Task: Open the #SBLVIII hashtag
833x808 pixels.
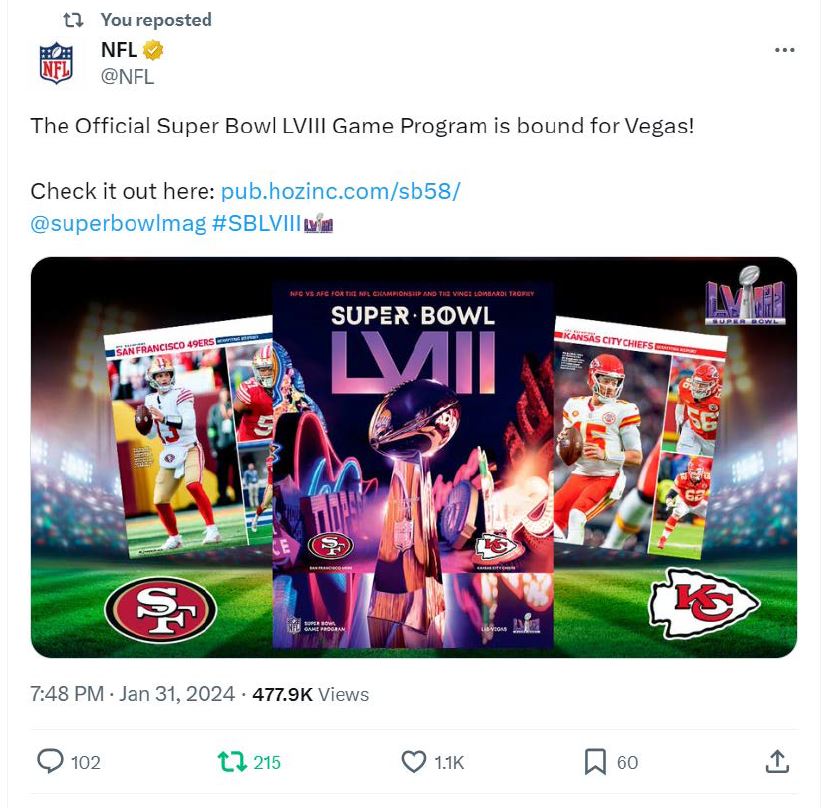Action: click(256, 224)
